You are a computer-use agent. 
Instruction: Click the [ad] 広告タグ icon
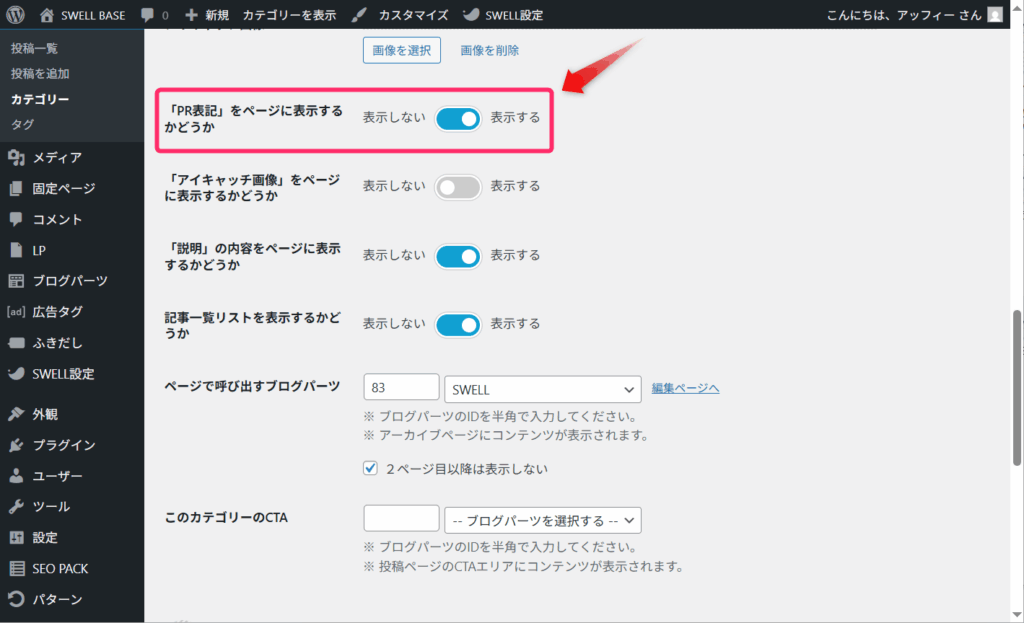click(x=16, y=312)
